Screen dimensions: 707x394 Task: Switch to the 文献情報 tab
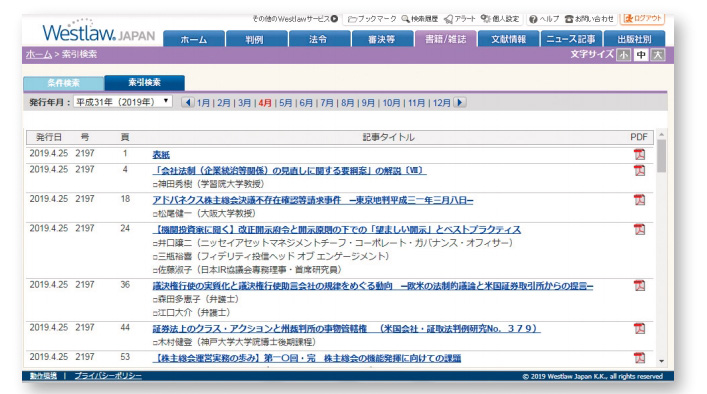[x=508, y=39]
